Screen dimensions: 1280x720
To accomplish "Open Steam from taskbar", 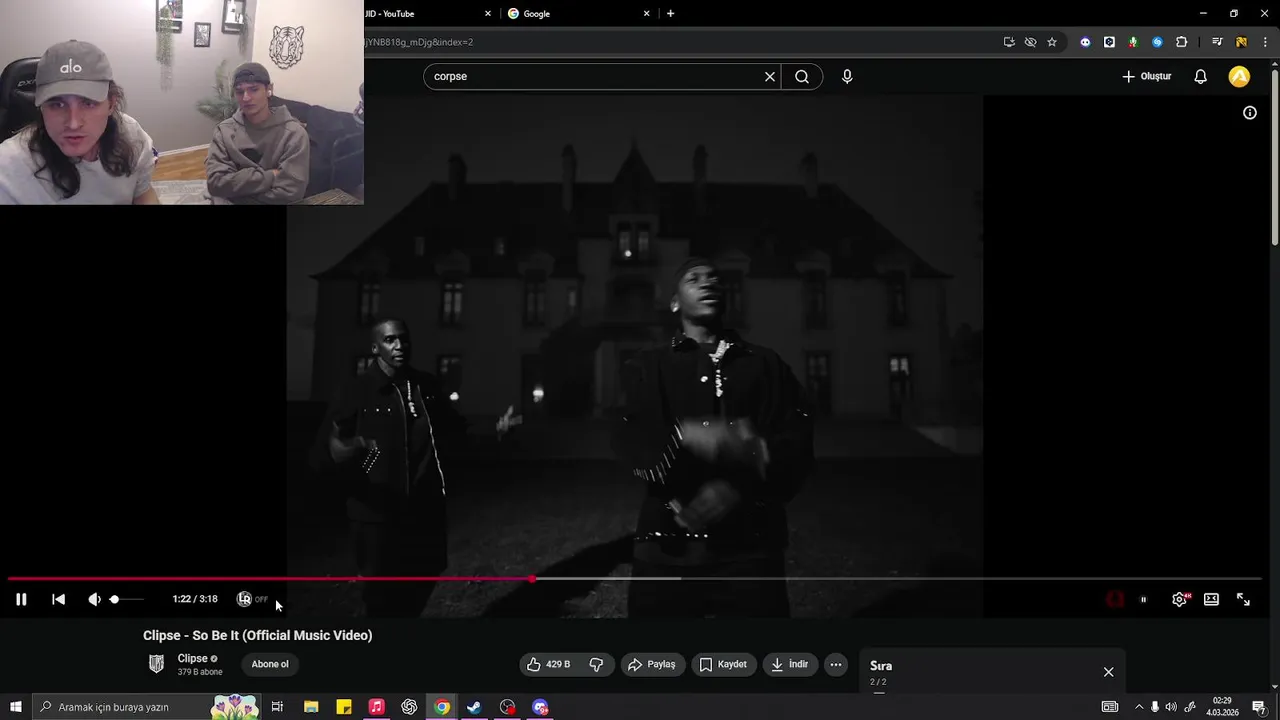I will 474,707.
